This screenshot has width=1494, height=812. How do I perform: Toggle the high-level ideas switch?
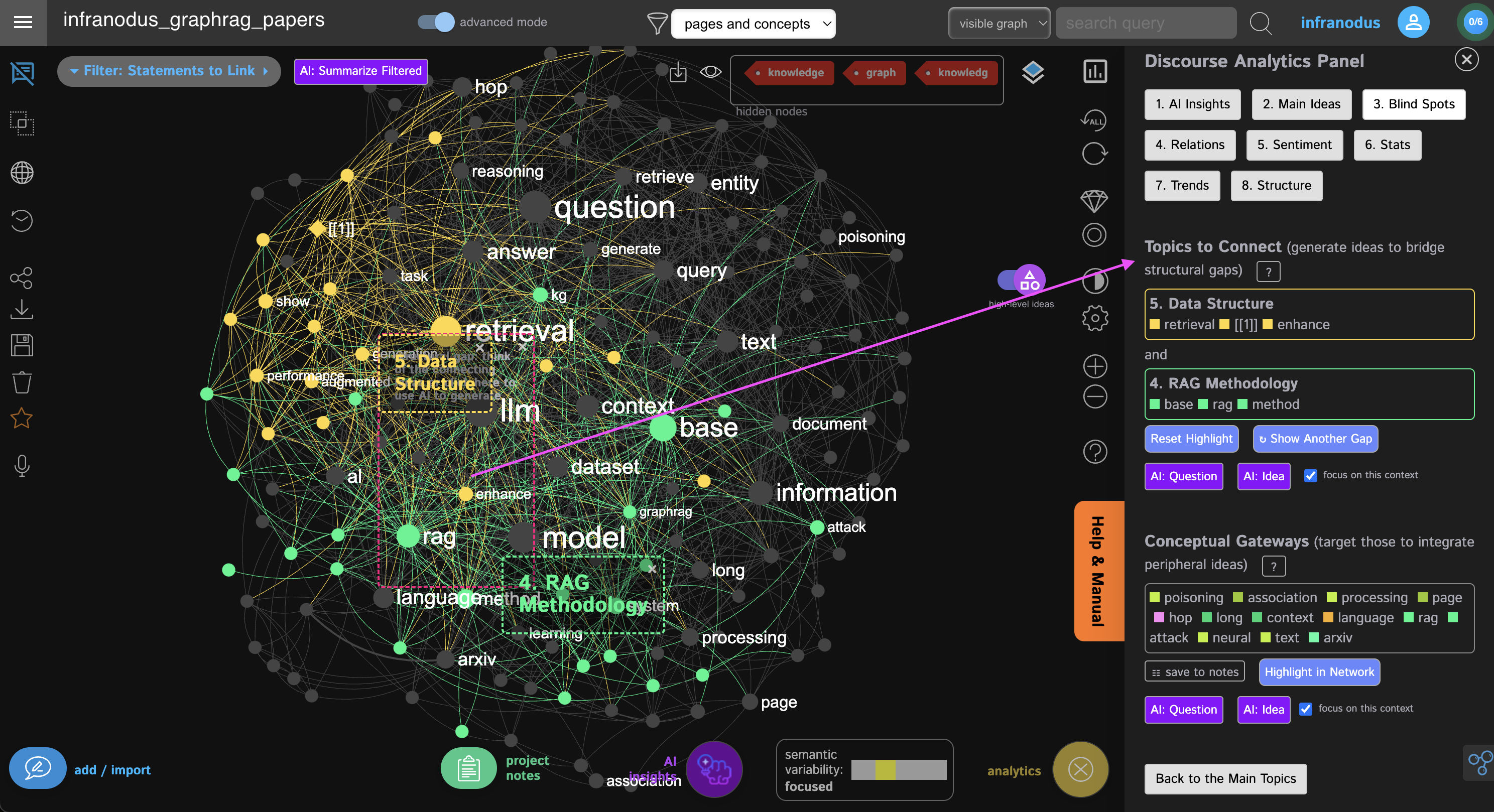tap(1021, 280)
